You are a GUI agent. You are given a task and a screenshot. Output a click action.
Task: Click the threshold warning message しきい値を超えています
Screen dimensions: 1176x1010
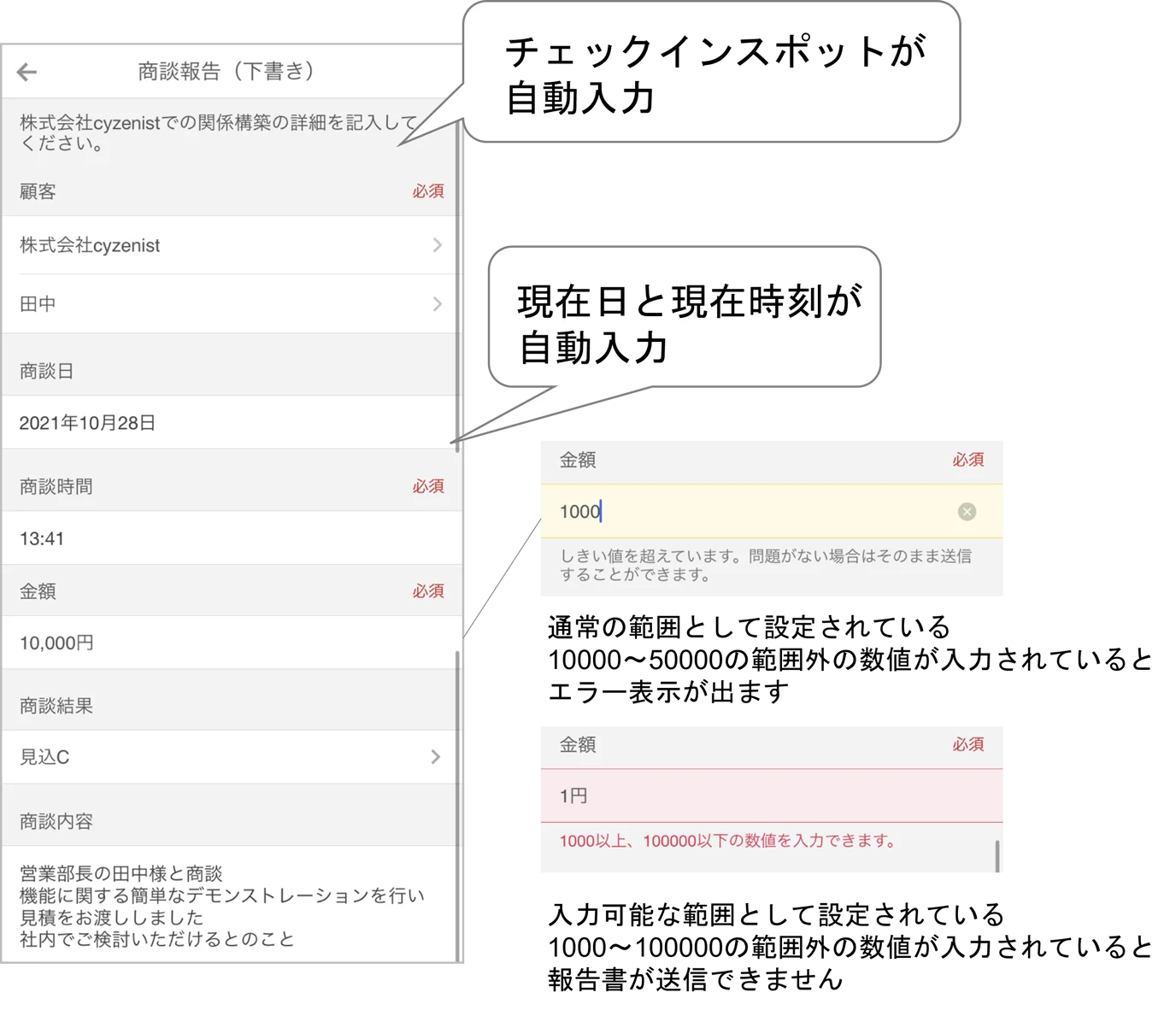[765, 565]
